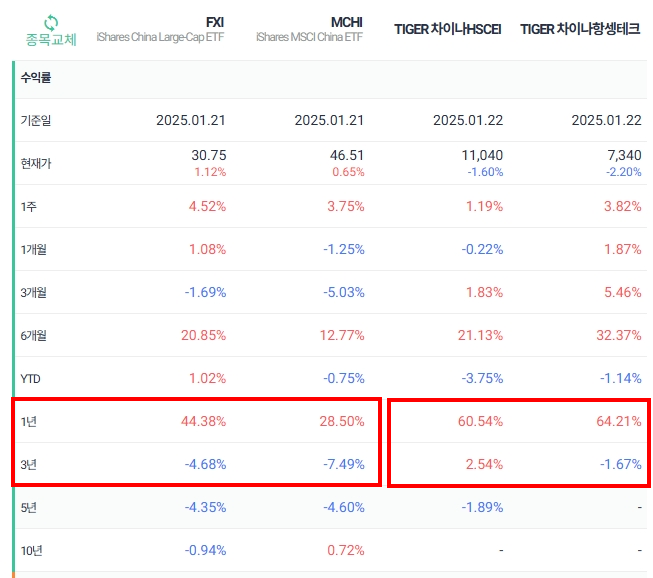This screenshot has width=653, height=578.
Task: Click 6-month return value 32.37%
Action: tap(618, 335)
